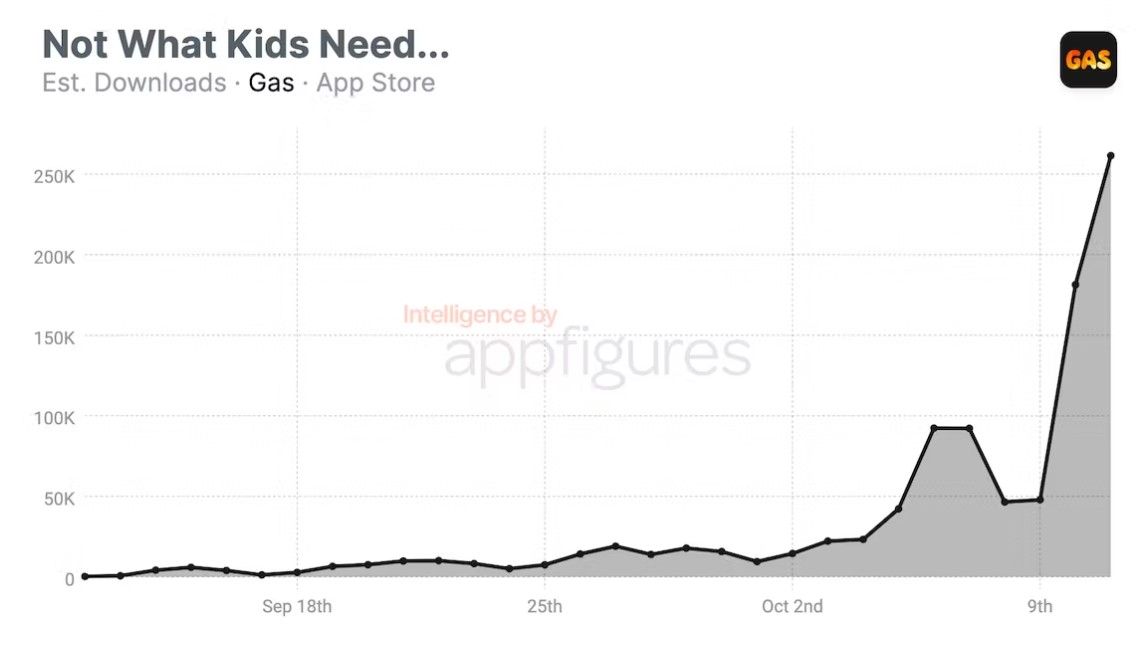Screen dimensions: 1137x651
Task: Click the first data point on the line
Action: pyautogui.click(x=85, y=576)
